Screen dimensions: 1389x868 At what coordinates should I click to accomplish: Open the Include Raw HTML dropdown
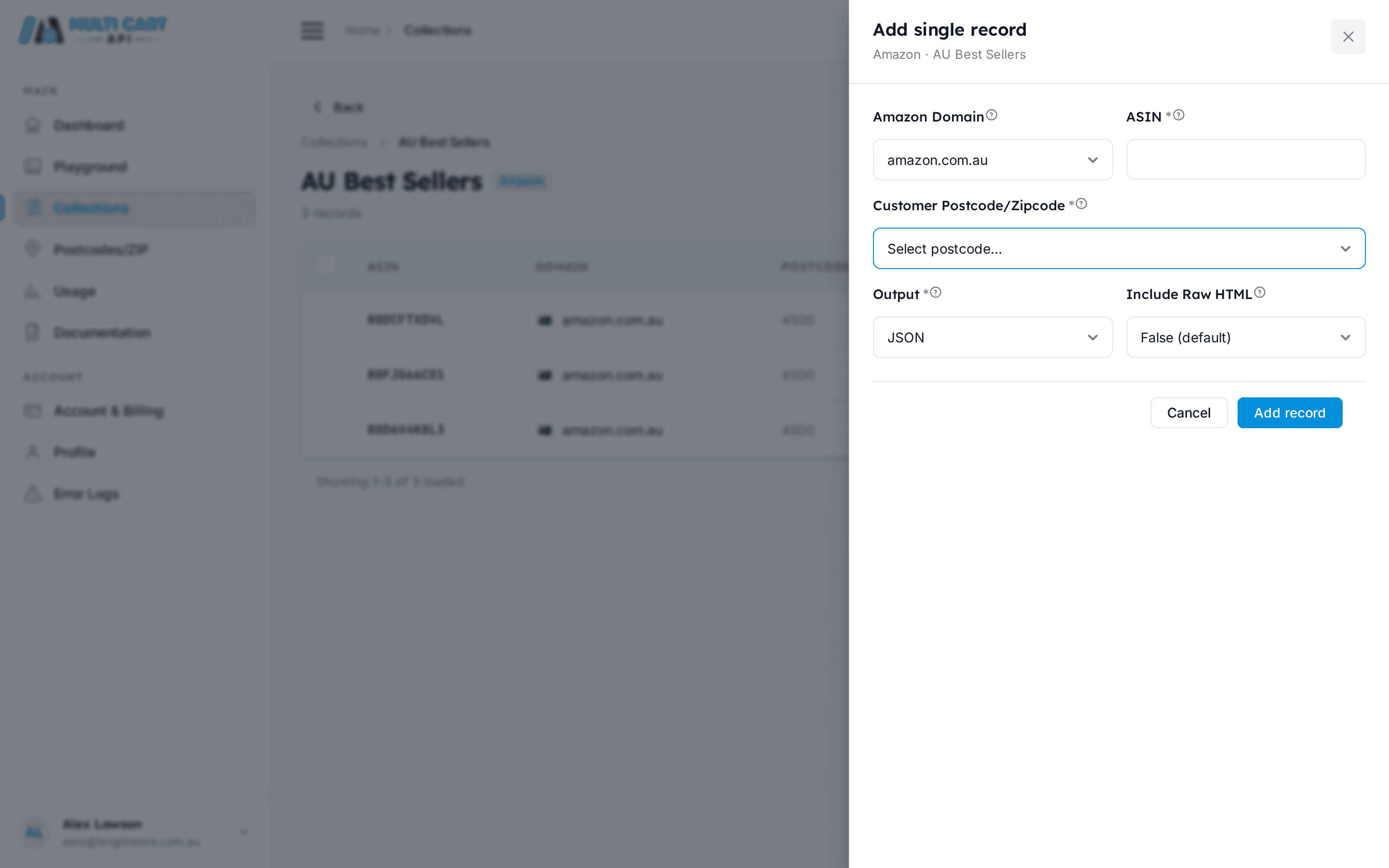pyautogui.click(x=1245, y=337)
